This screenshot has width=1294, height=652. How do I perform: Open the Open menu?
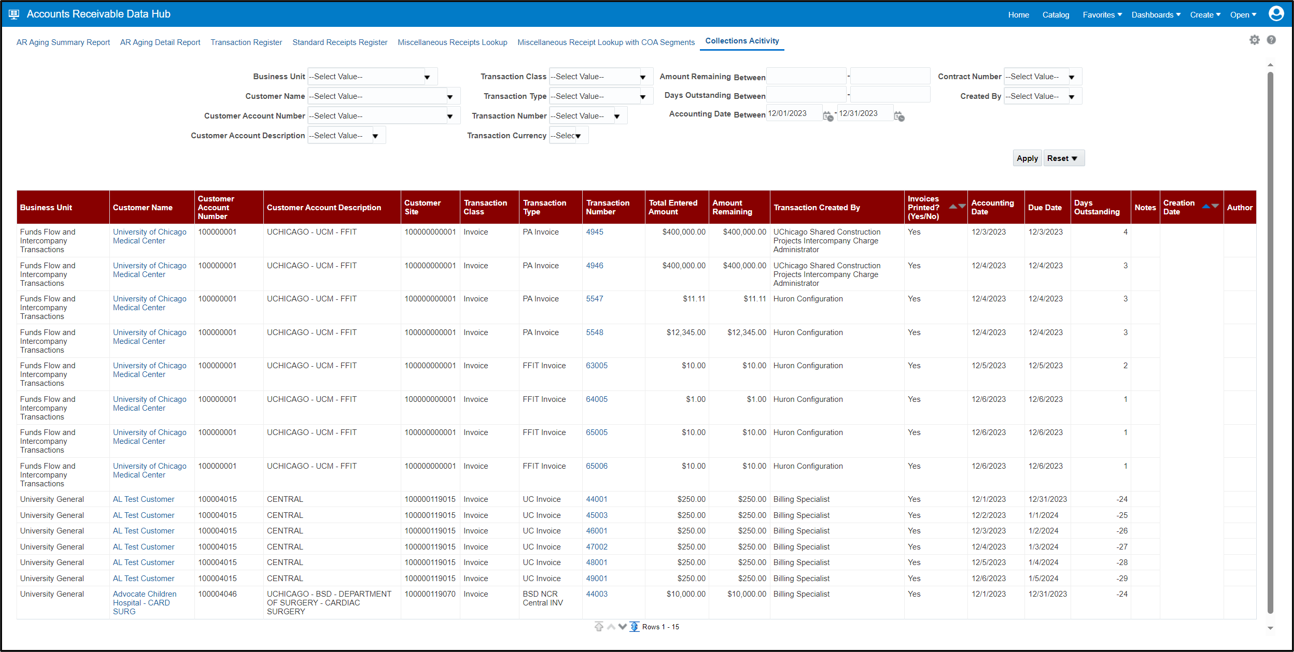[1243, 15]
